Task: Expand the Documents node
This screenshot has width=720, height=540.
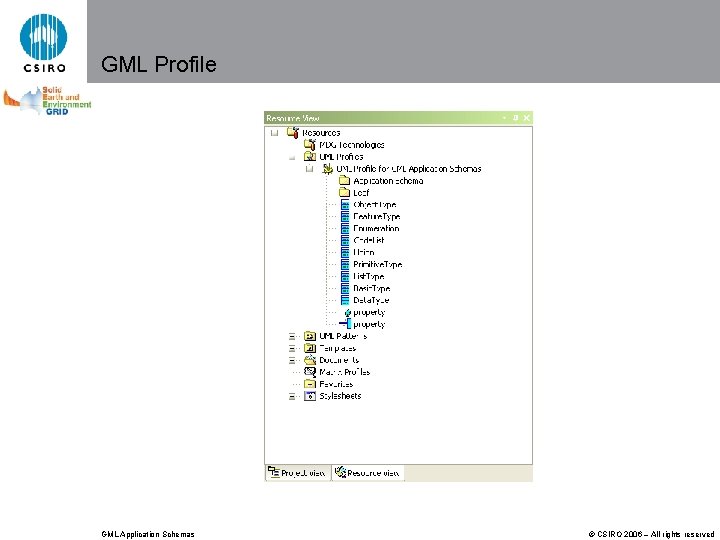Action: 292,360
